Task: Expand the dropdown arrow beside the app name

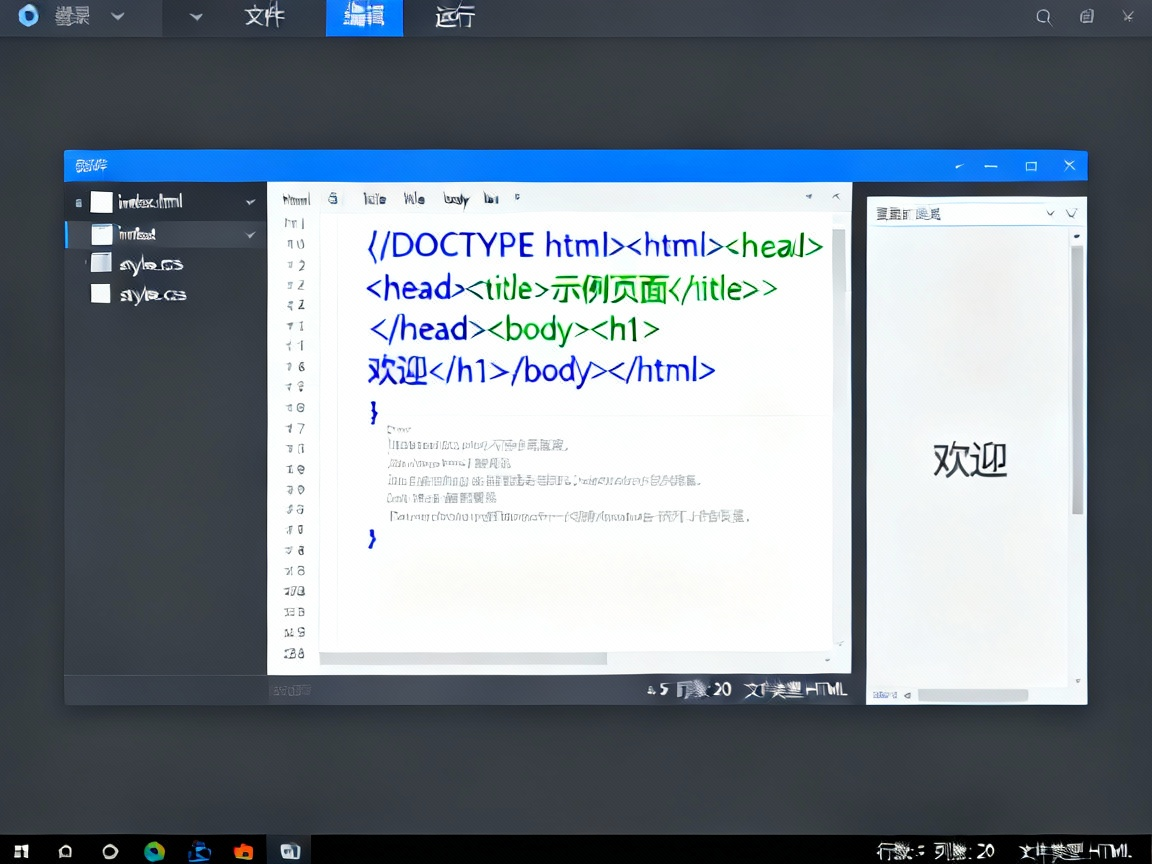Action: click(x=118, y=17)
